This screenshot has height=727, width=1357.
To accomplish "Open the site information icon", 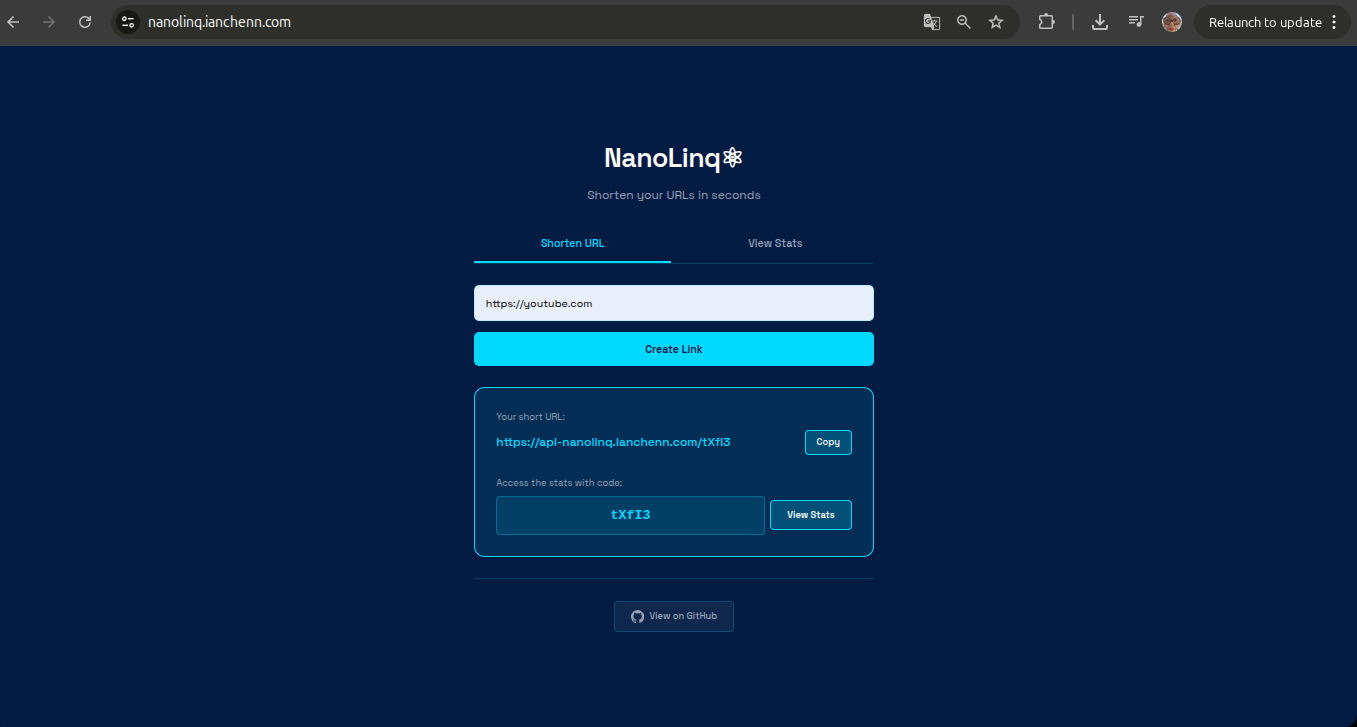I will tap(127, 22).
